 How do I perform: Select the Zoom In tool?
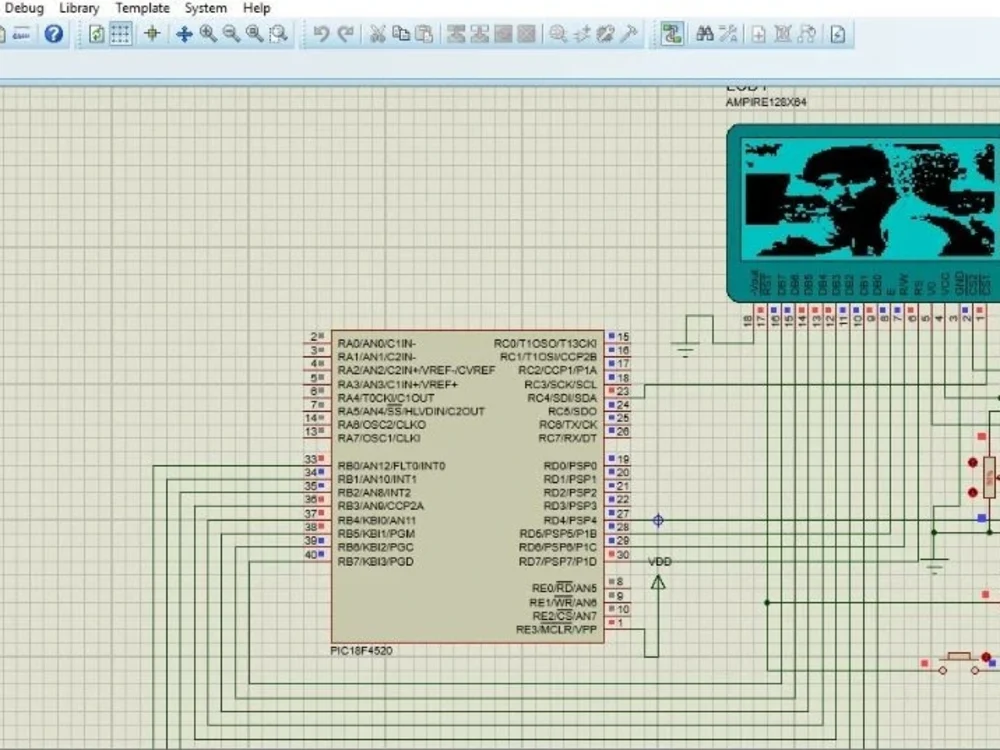click(206, 33)
